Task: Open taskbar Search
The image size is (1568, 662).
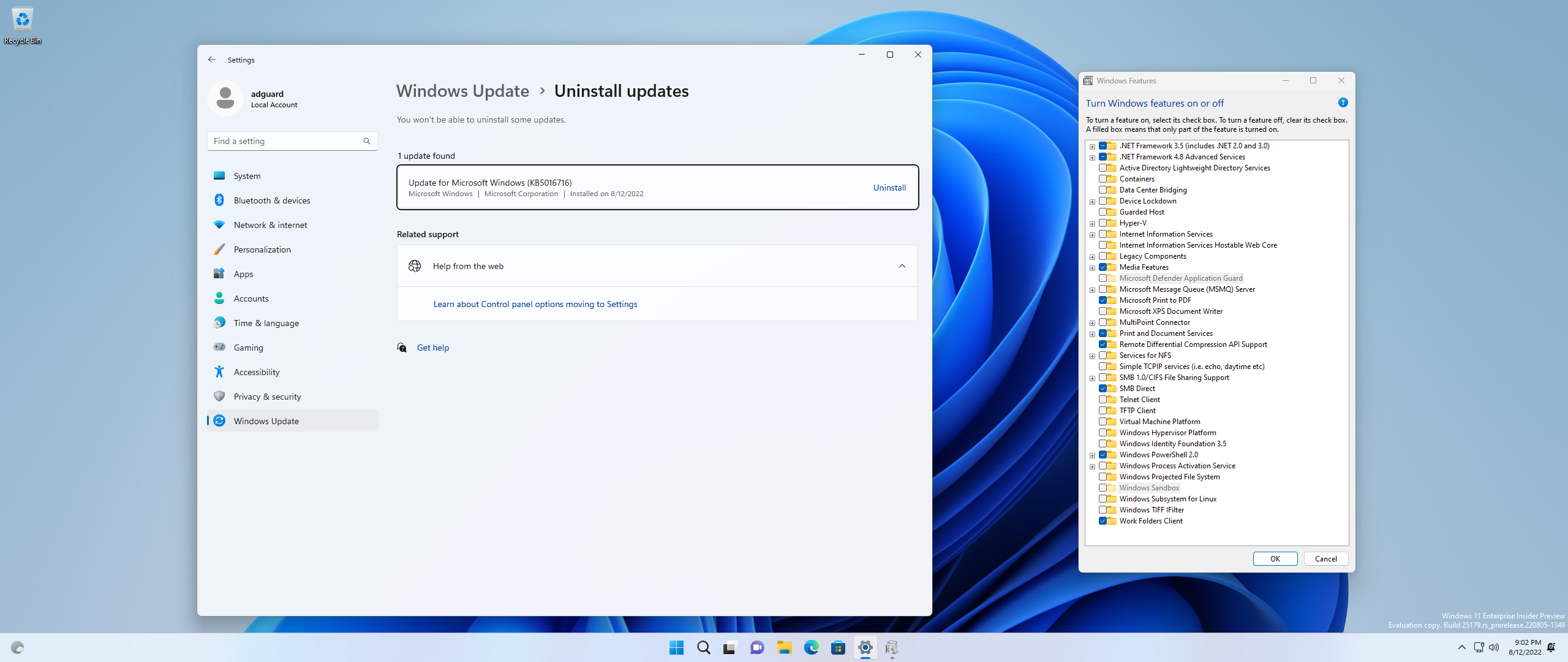Action: pos(703,647)
